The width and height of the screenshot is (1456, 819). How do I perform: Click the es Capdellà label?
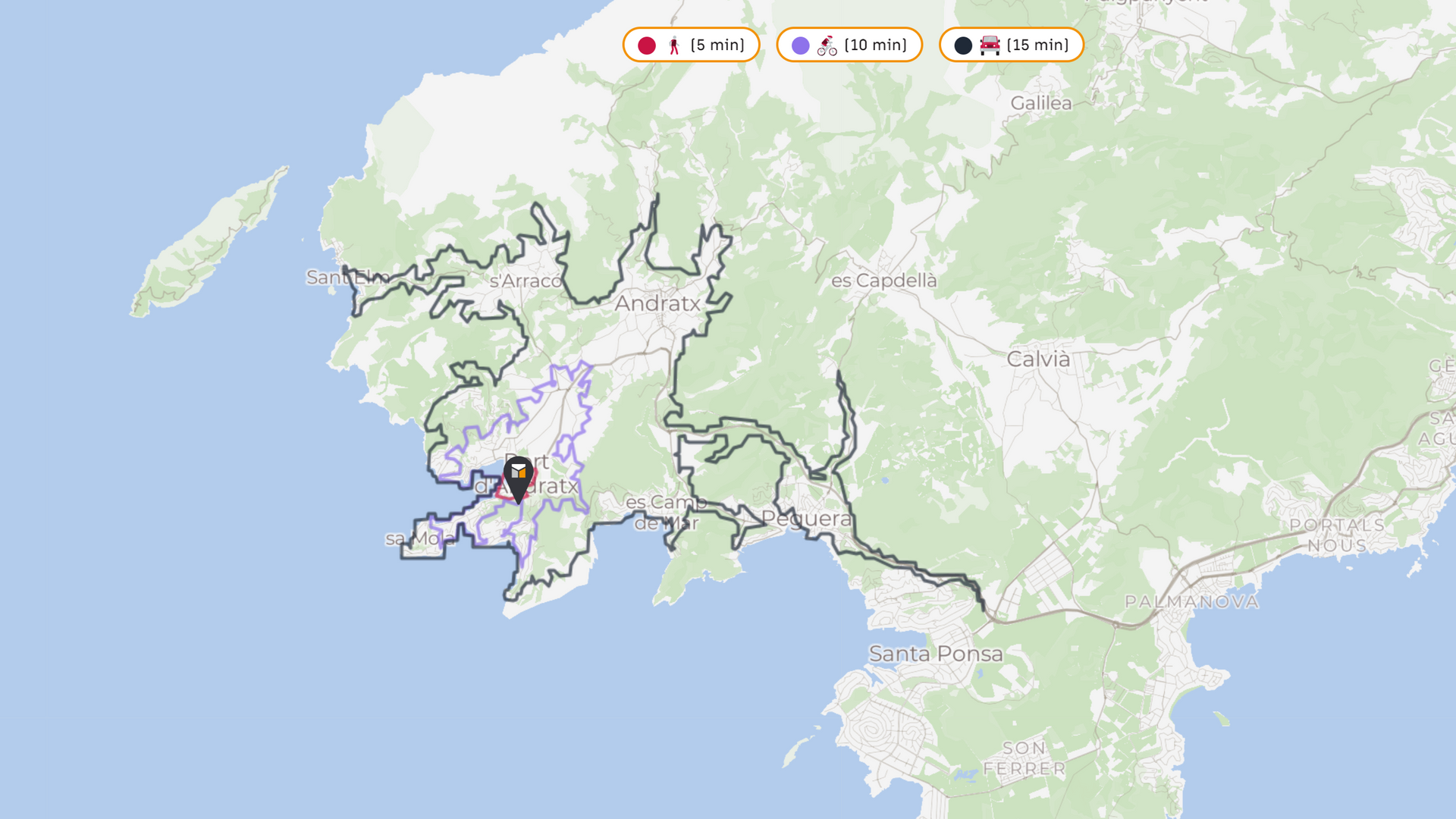[883, 281]
